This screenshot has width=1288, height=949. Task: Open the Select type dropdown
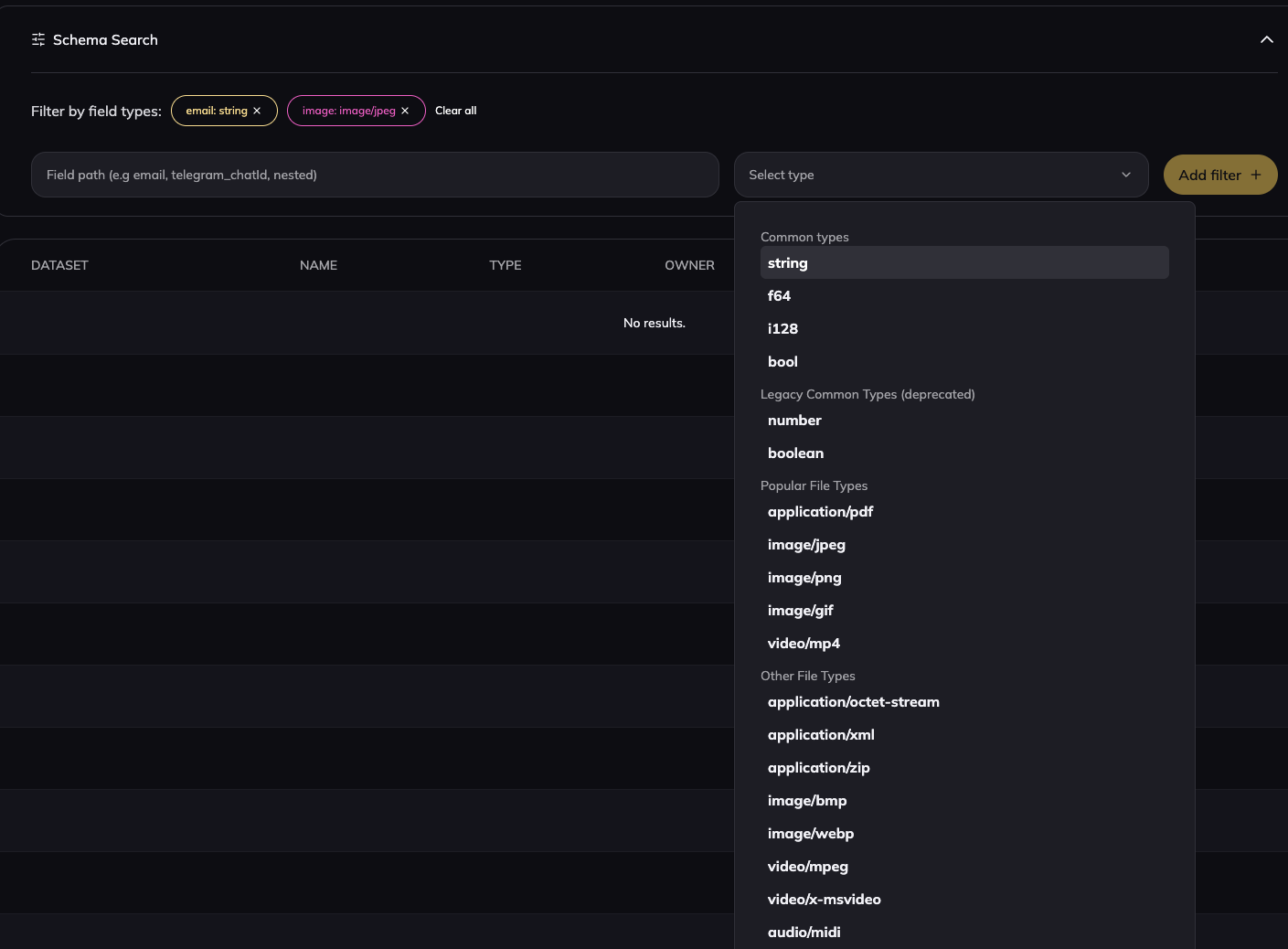(x=941, y=175)
